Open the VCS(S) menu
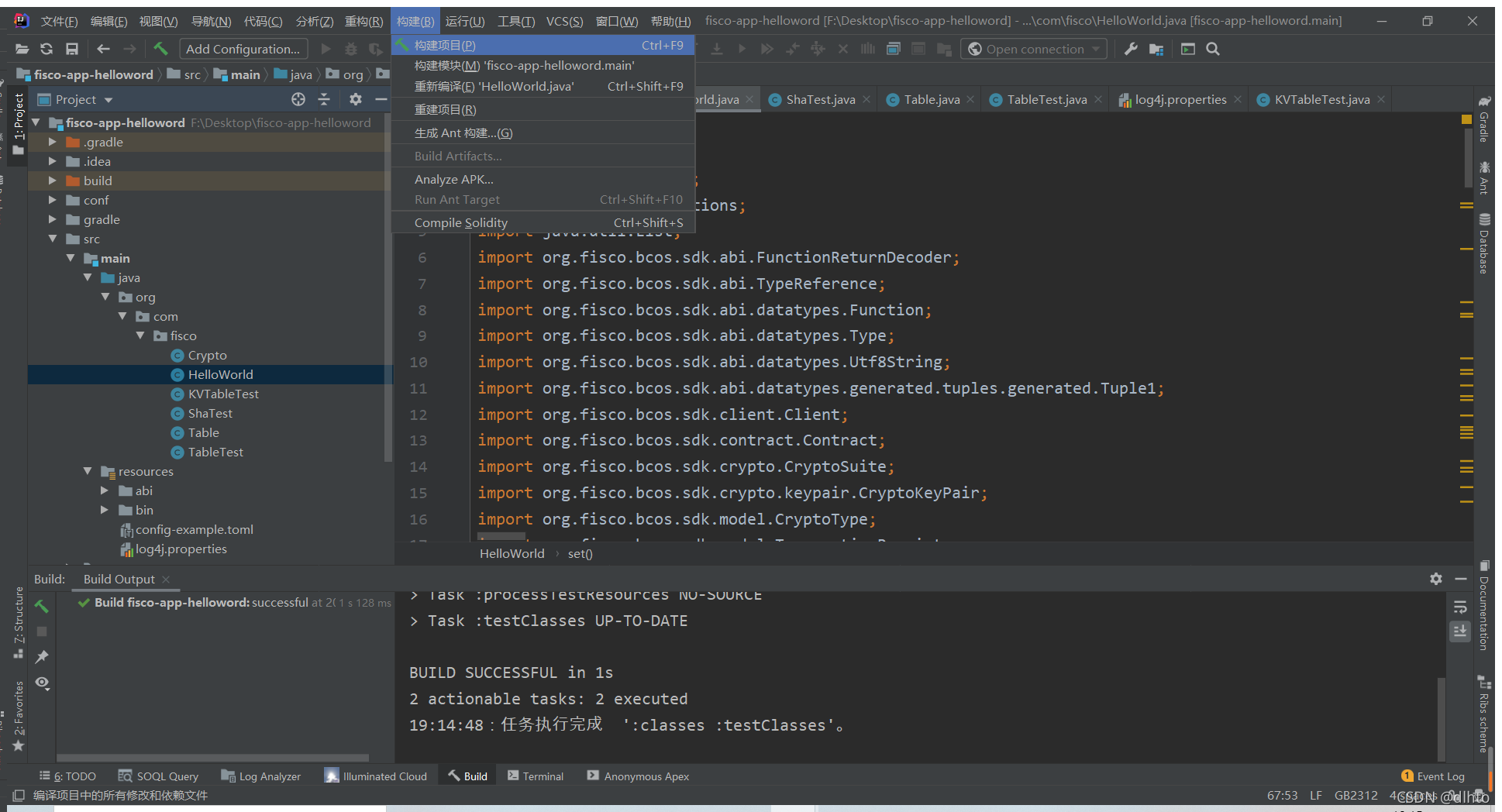 564,21
